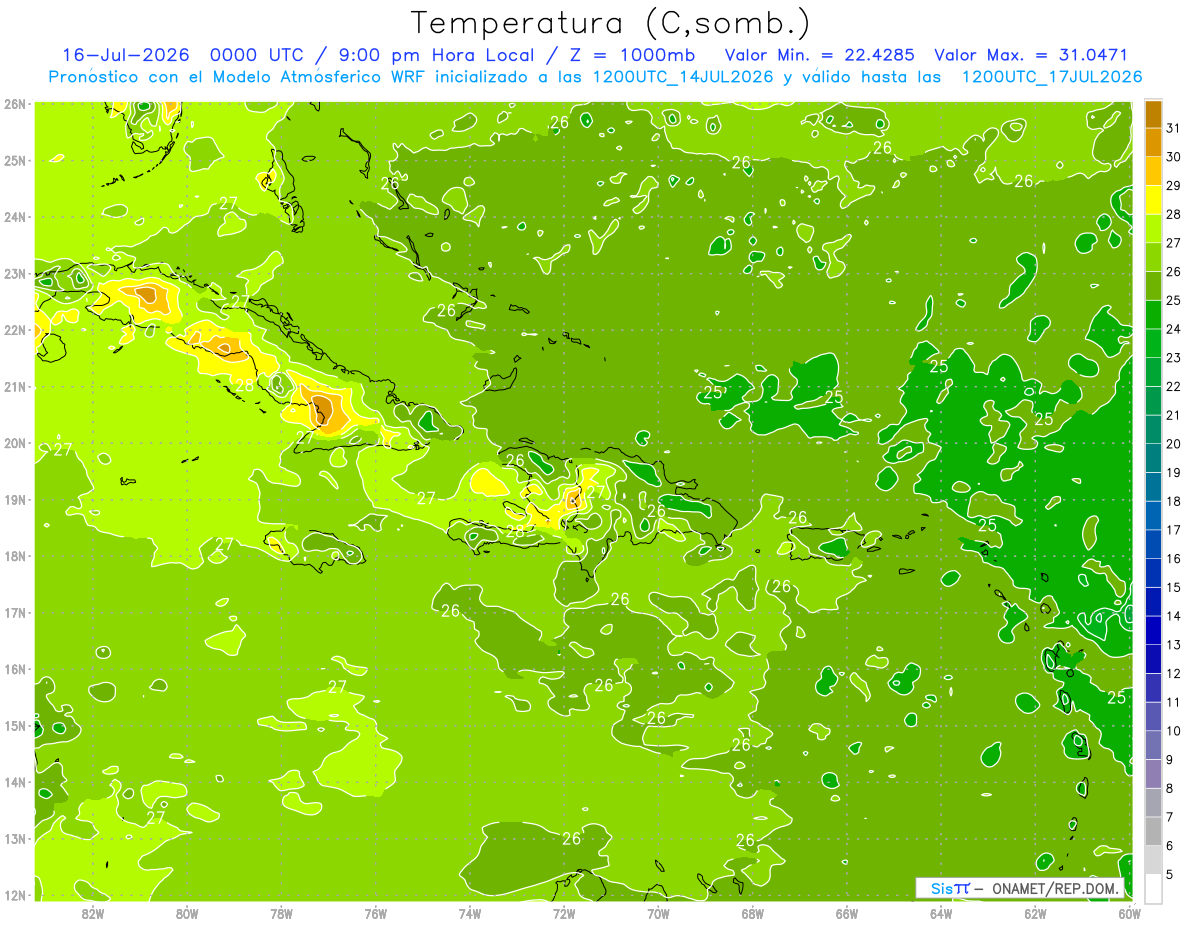
Task: Click the '64W' longitude axis label
Action: [x=941, y=913]
